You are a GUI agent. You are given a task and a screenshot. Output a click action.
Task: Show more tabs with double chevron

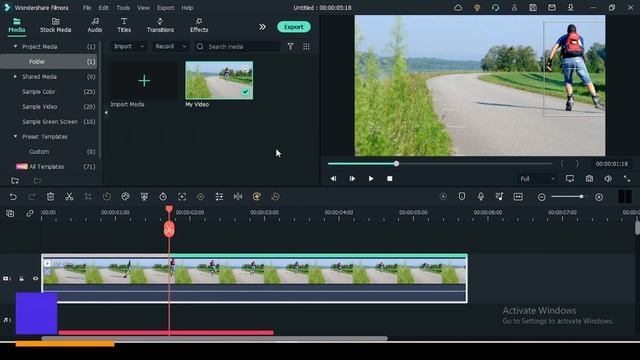point(262,27)
